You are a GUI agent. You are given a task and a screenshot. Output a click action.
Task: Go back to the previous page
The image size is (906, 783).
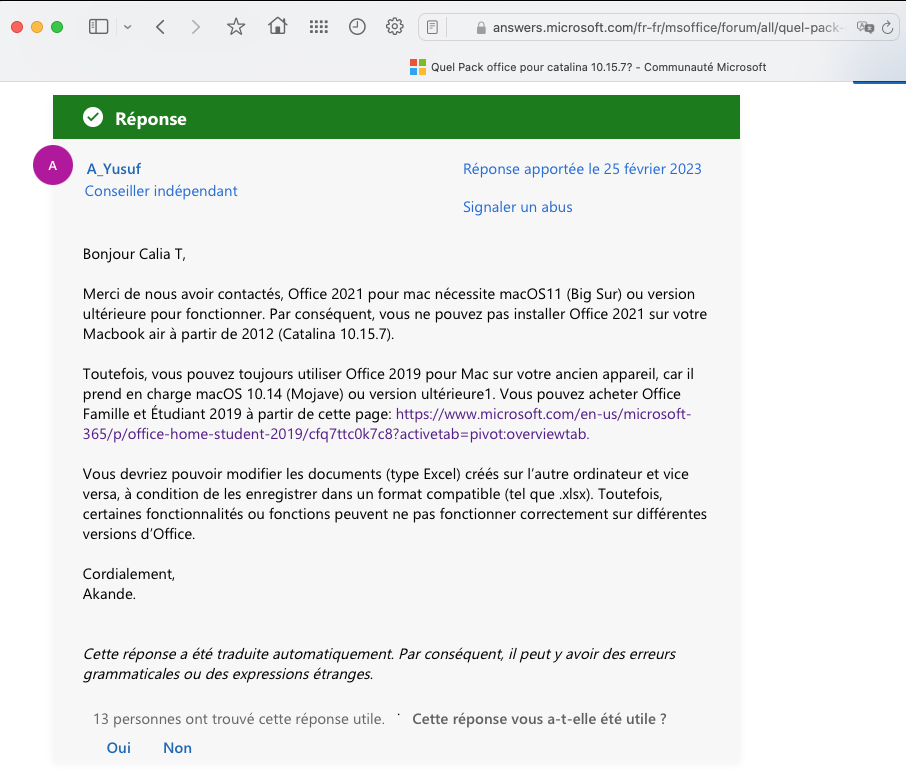tap(161, 27)
